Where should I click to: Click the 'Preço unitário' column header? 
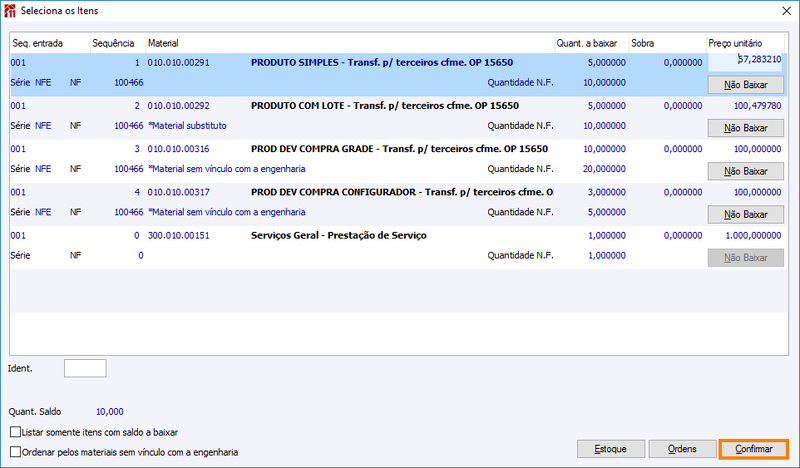[745, 43]
